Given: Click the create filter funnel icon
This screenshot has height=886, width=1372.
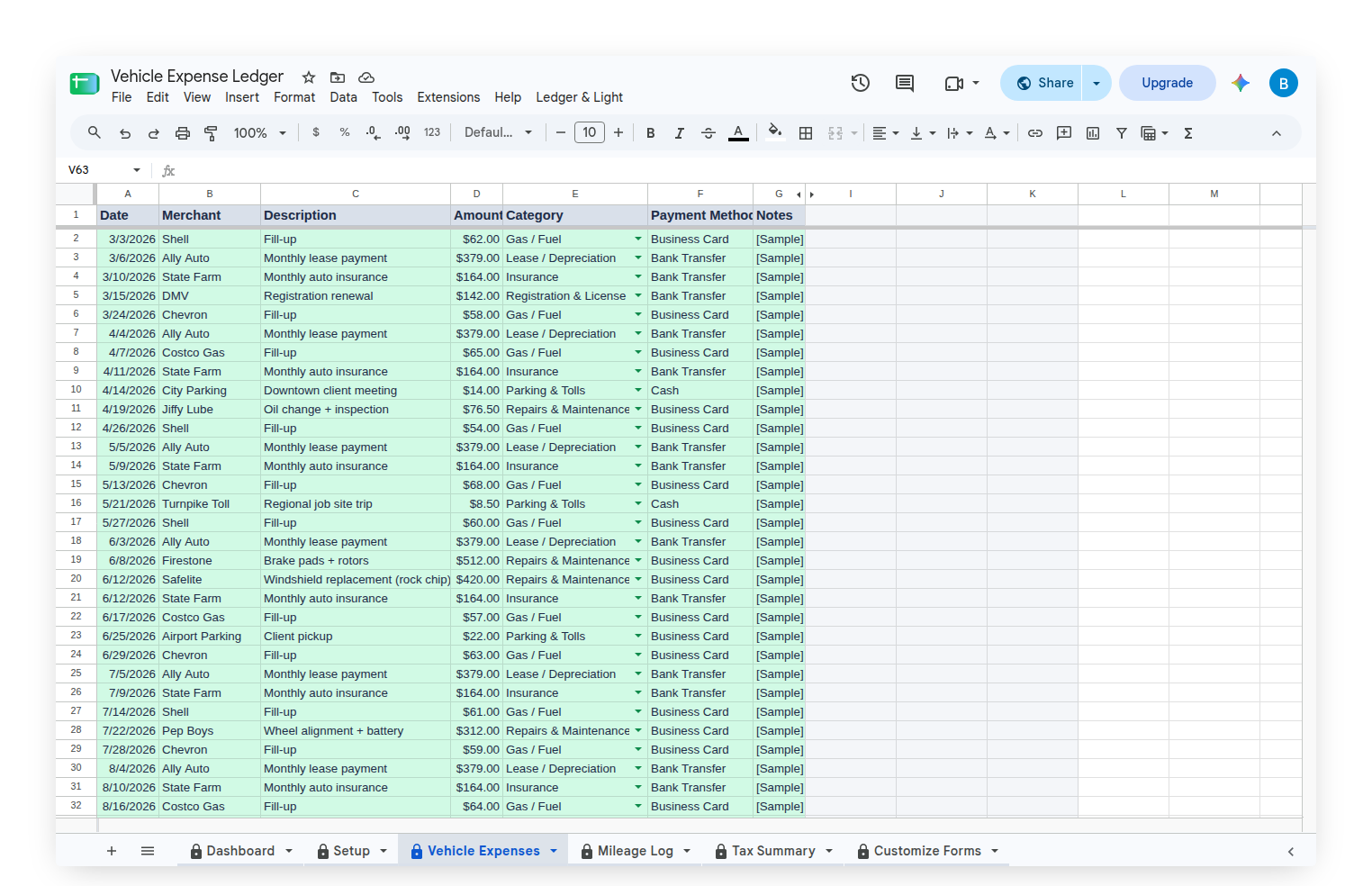Looking at the screenshot, I should point(1122,133).
